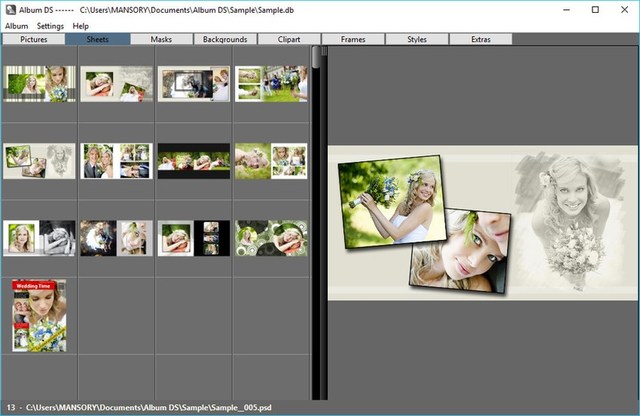The width and height of the screenshot is (640, 416).
Task: Choose the green circles sheet thumbnail
Action: pyautogui.click(x=271, y=237)
